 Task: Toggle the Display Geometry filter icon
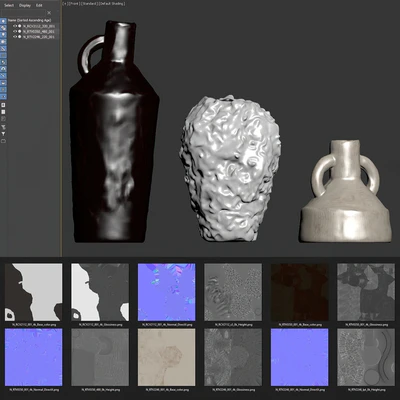pos(3,21)
